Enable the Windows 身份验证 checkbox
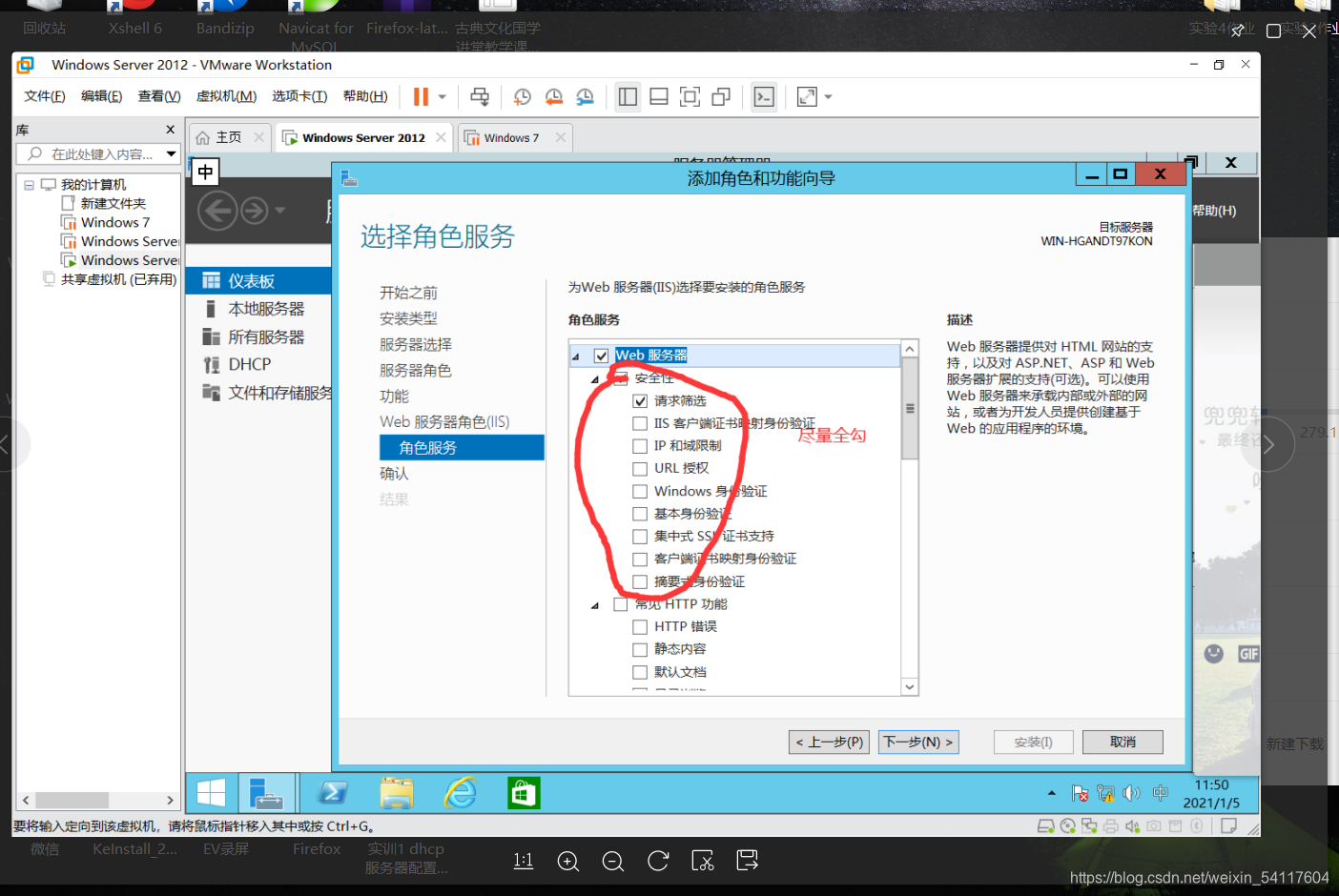Image resolution: width=1339 pixels, height=896 pixels. (640, 492)
